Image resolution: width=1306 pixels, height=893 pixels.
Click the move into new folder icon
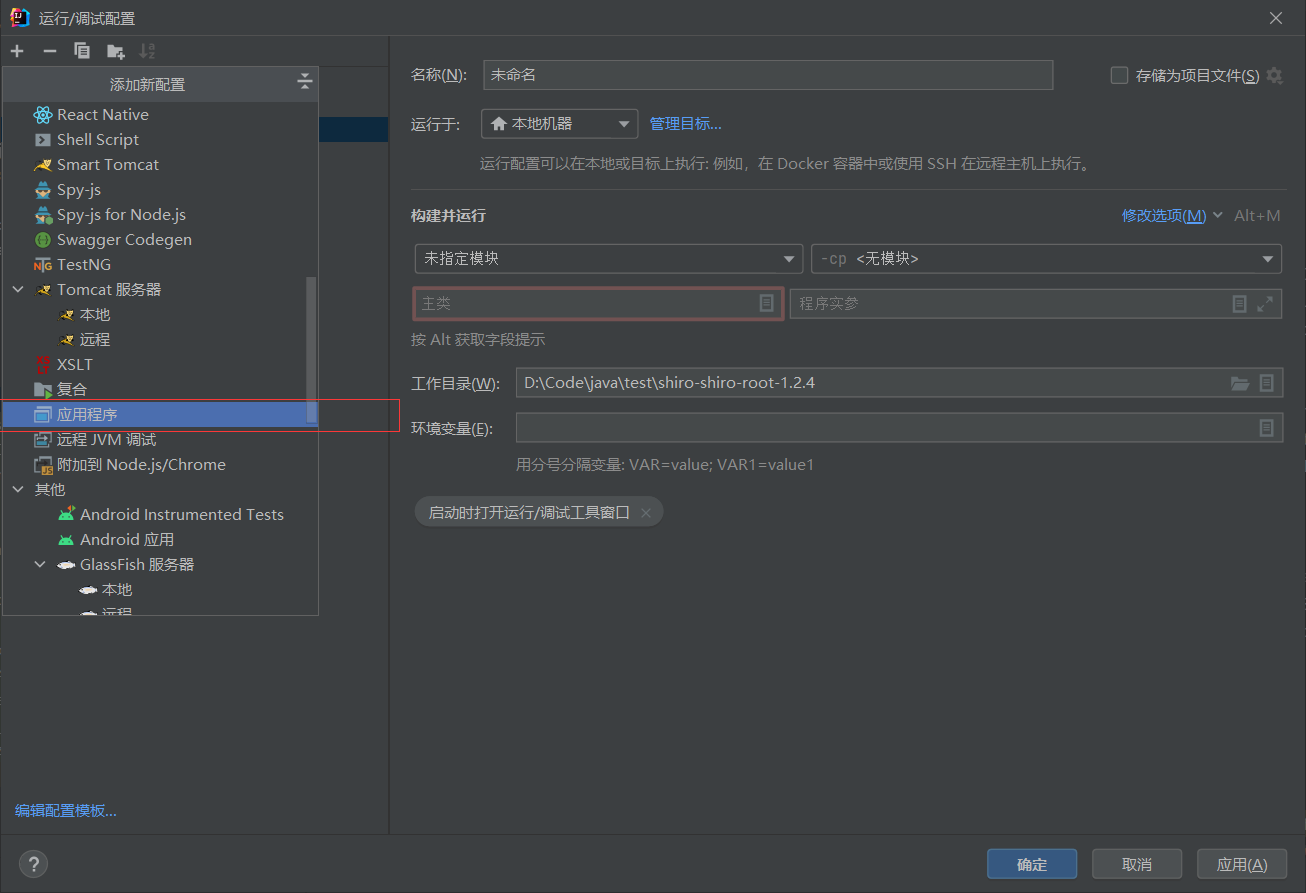click(115, 51)
